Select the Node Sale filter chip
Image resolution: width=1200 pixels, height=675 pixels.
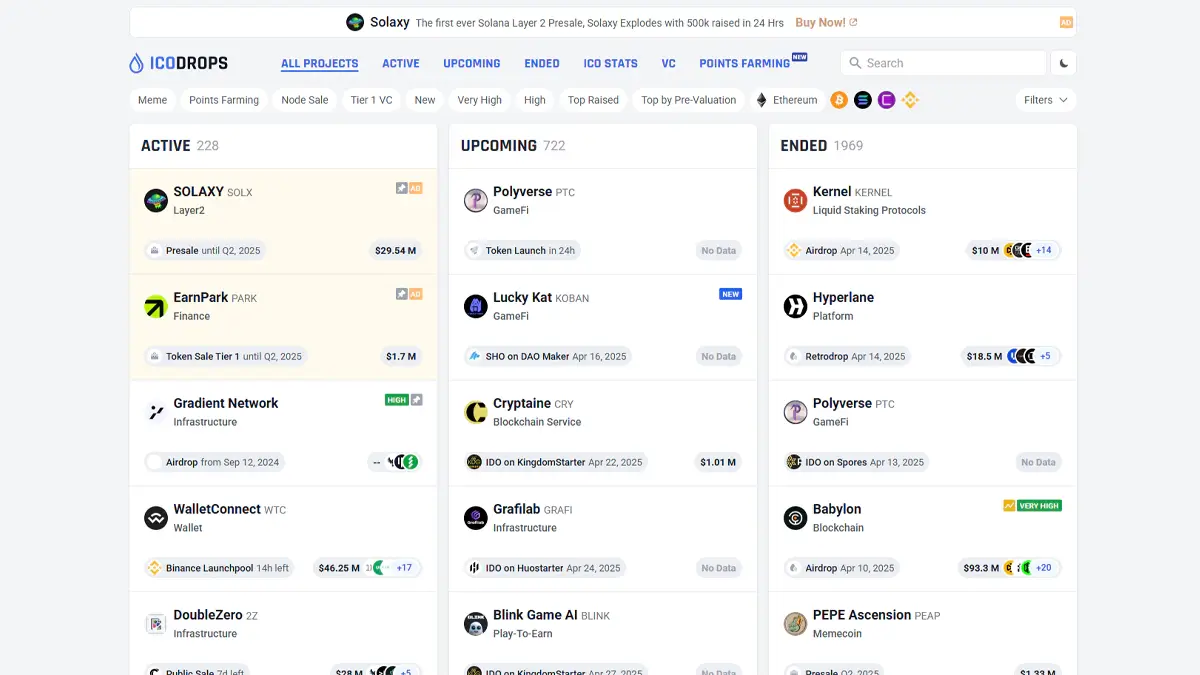(x=305, y=100)
